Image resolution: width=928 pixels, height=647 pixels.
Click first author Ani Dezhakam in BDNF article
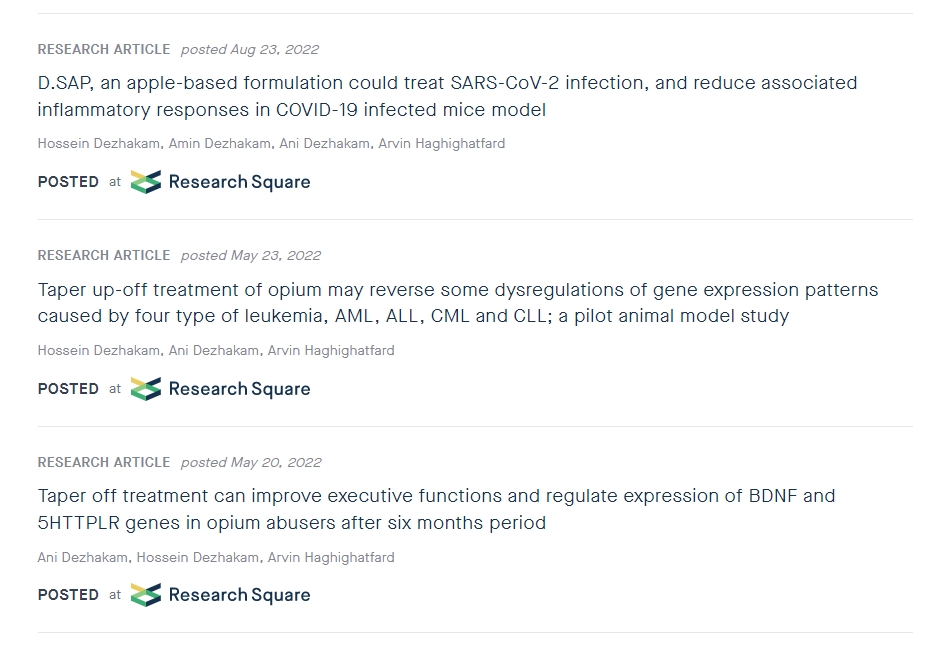tap(82, 558)
